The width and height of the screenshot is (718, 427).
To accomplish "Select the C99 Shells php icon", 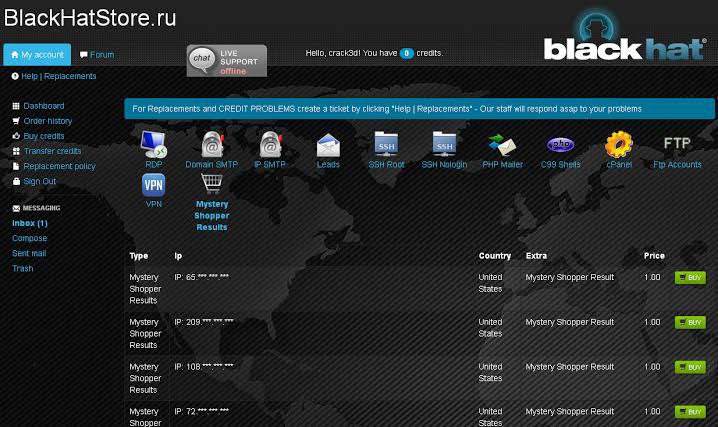I will tap(560, 145).
